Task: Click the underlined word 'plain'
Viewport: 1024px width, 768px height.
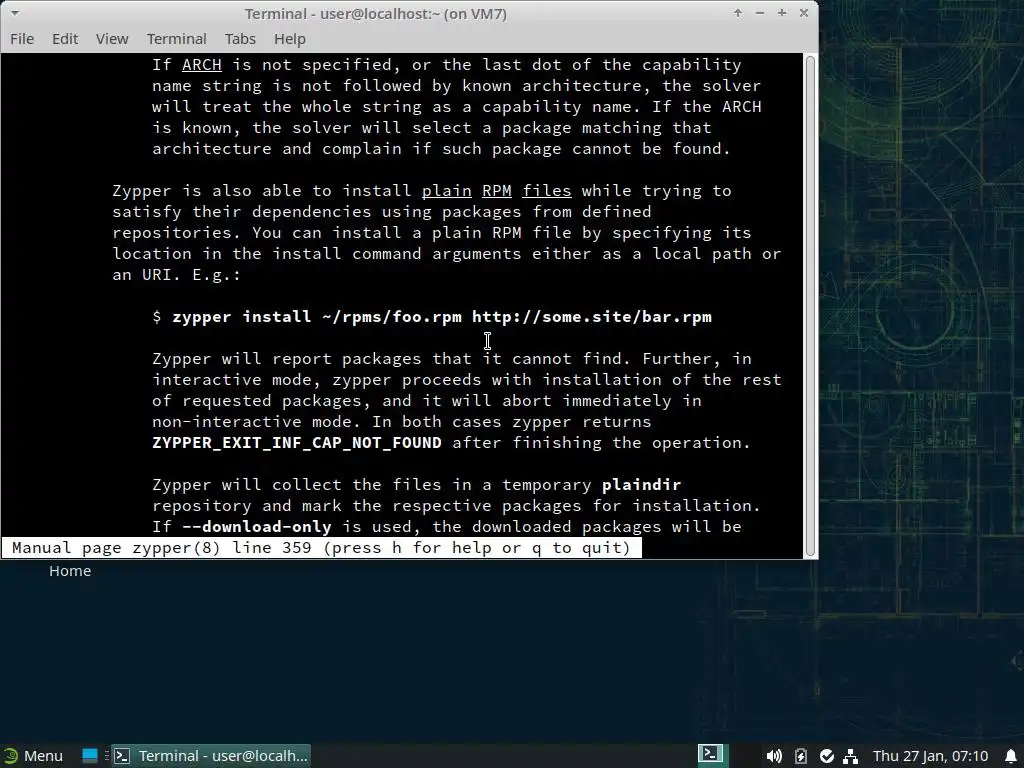Action: (x=447, y=191)
